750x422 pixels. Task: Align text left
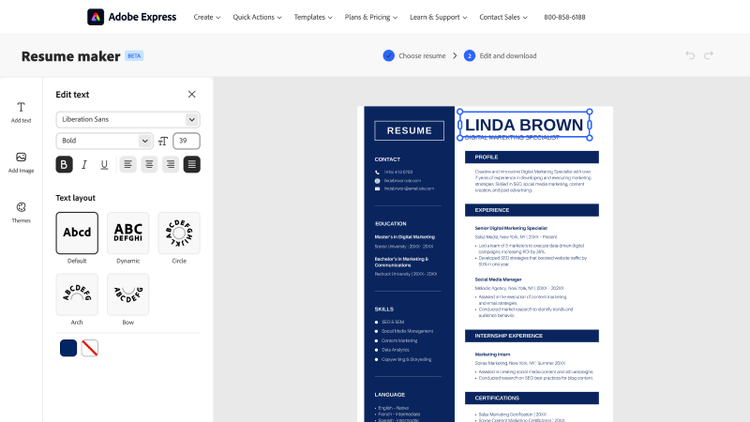coord(128,165)
